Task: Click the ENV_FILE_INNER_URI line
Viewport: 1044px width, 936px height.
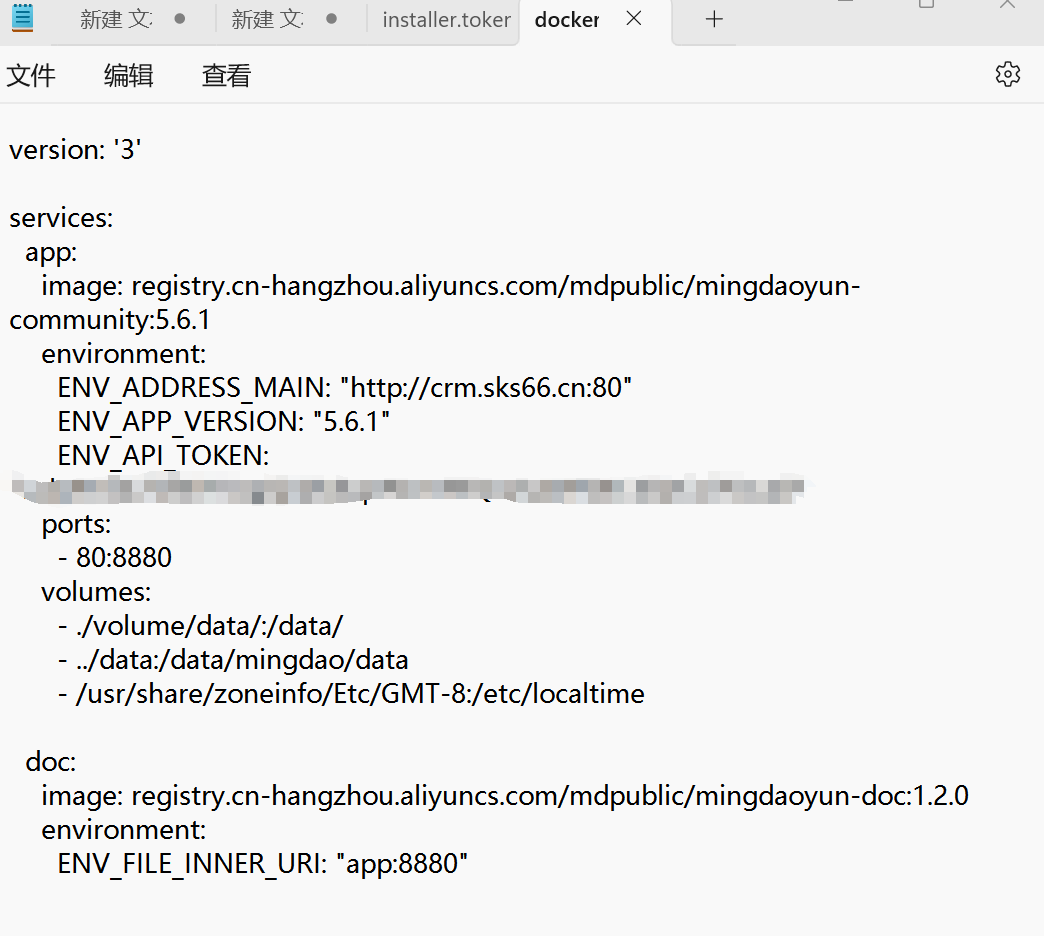Action: click(x=262, y=864)
